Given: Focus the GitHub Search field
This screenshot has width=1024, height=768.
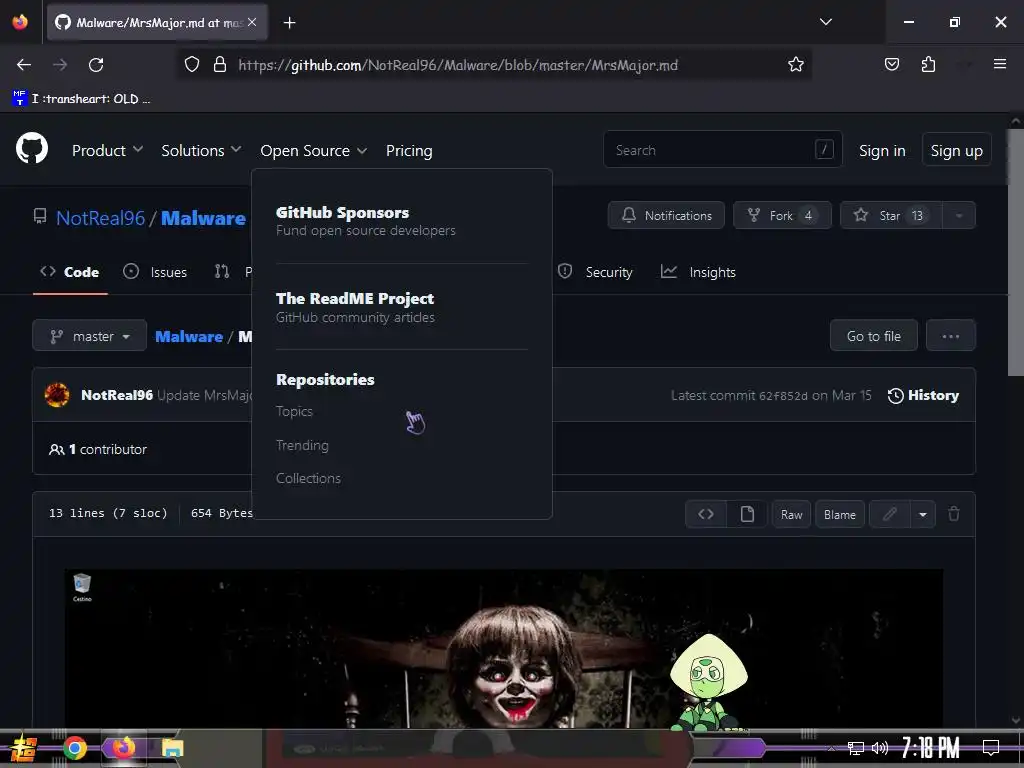Looking at the screenshot, I should (x=722, y=150).
